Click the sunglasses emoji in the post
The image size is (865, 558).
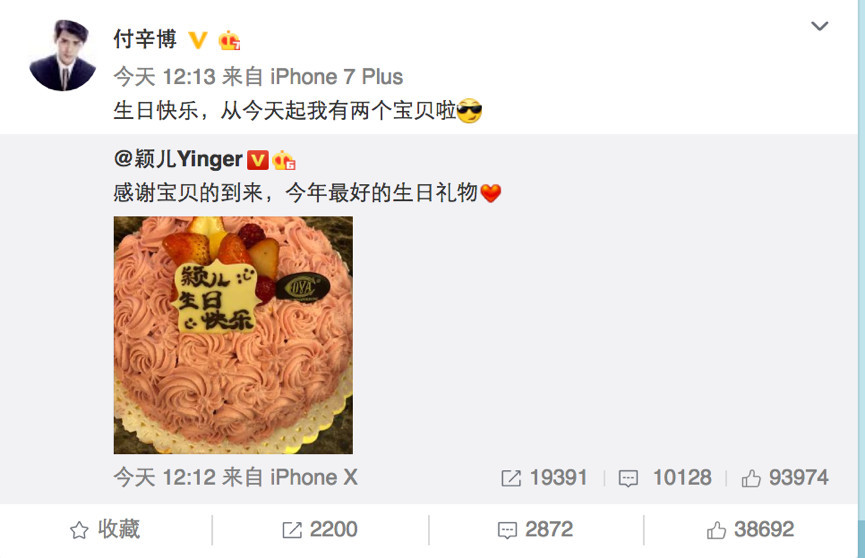coord(469,111)
